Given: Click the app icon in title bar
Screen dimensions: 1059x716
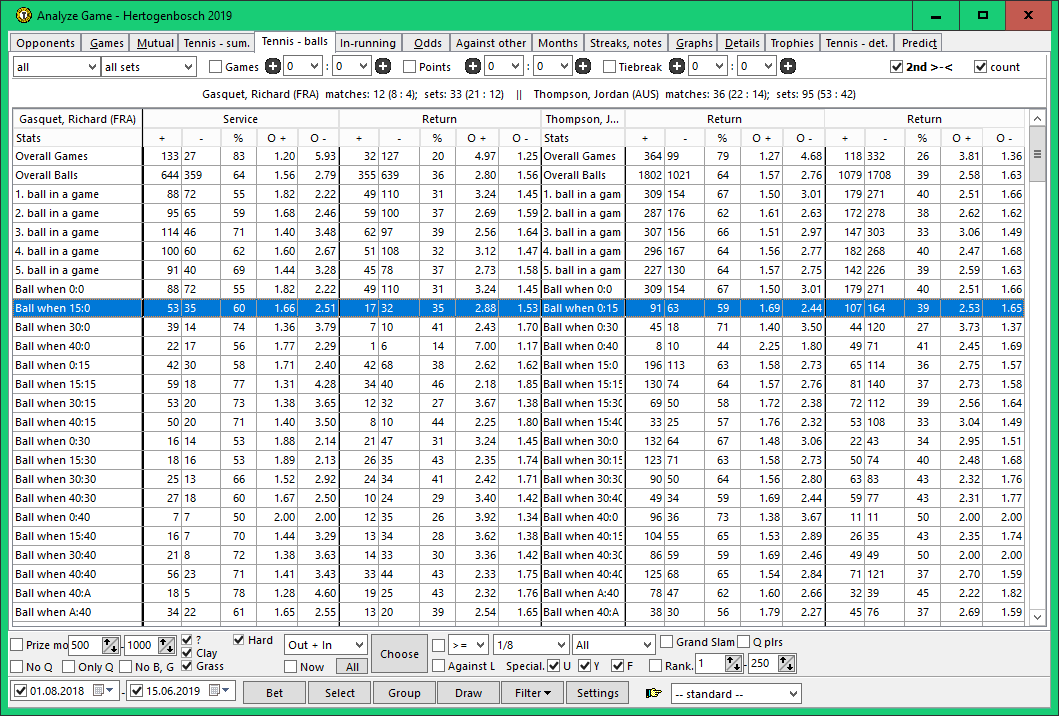Looking at the screenshot, I should click(x=23, y=15).
